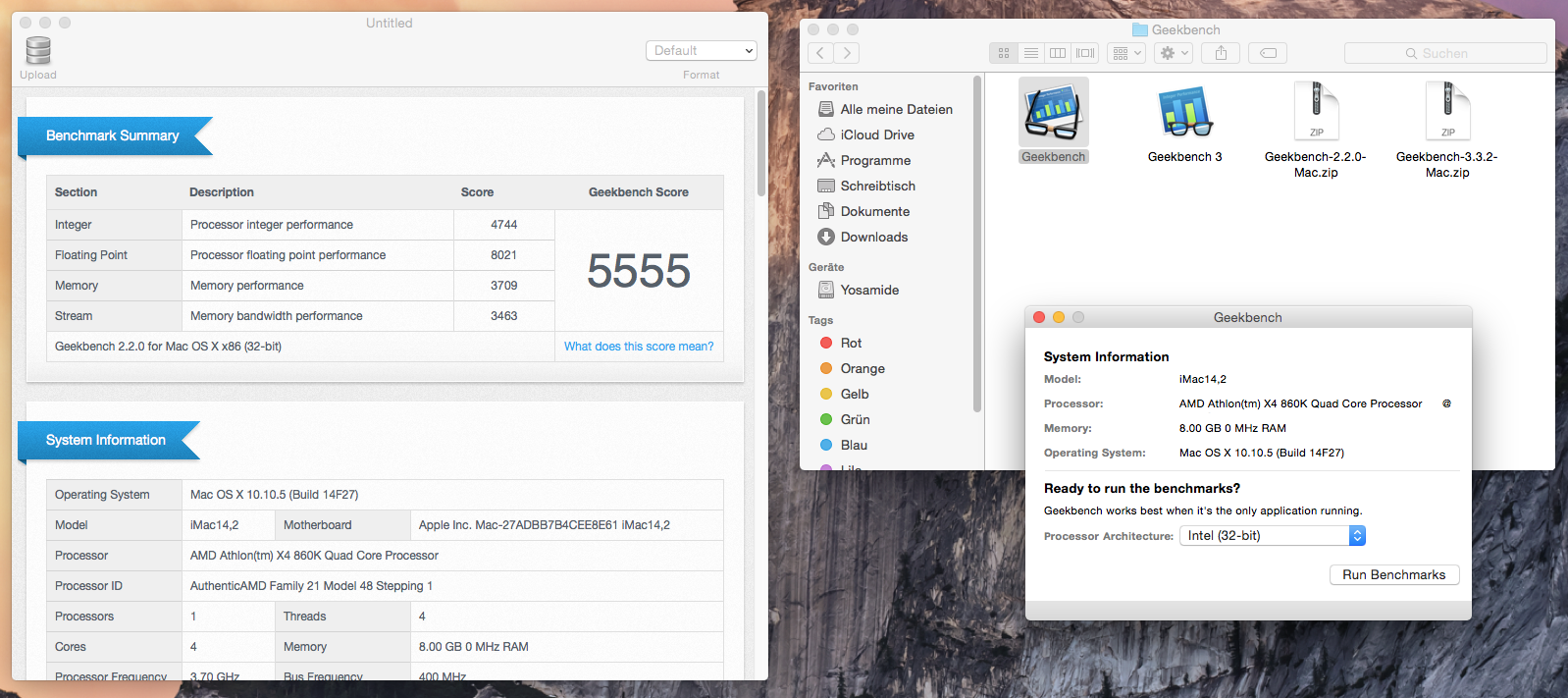Image resolution: width=1568 pixels, height=698 pixels.
Task: Select Programme in the Finder sidebar
Action: click(874, 160)
